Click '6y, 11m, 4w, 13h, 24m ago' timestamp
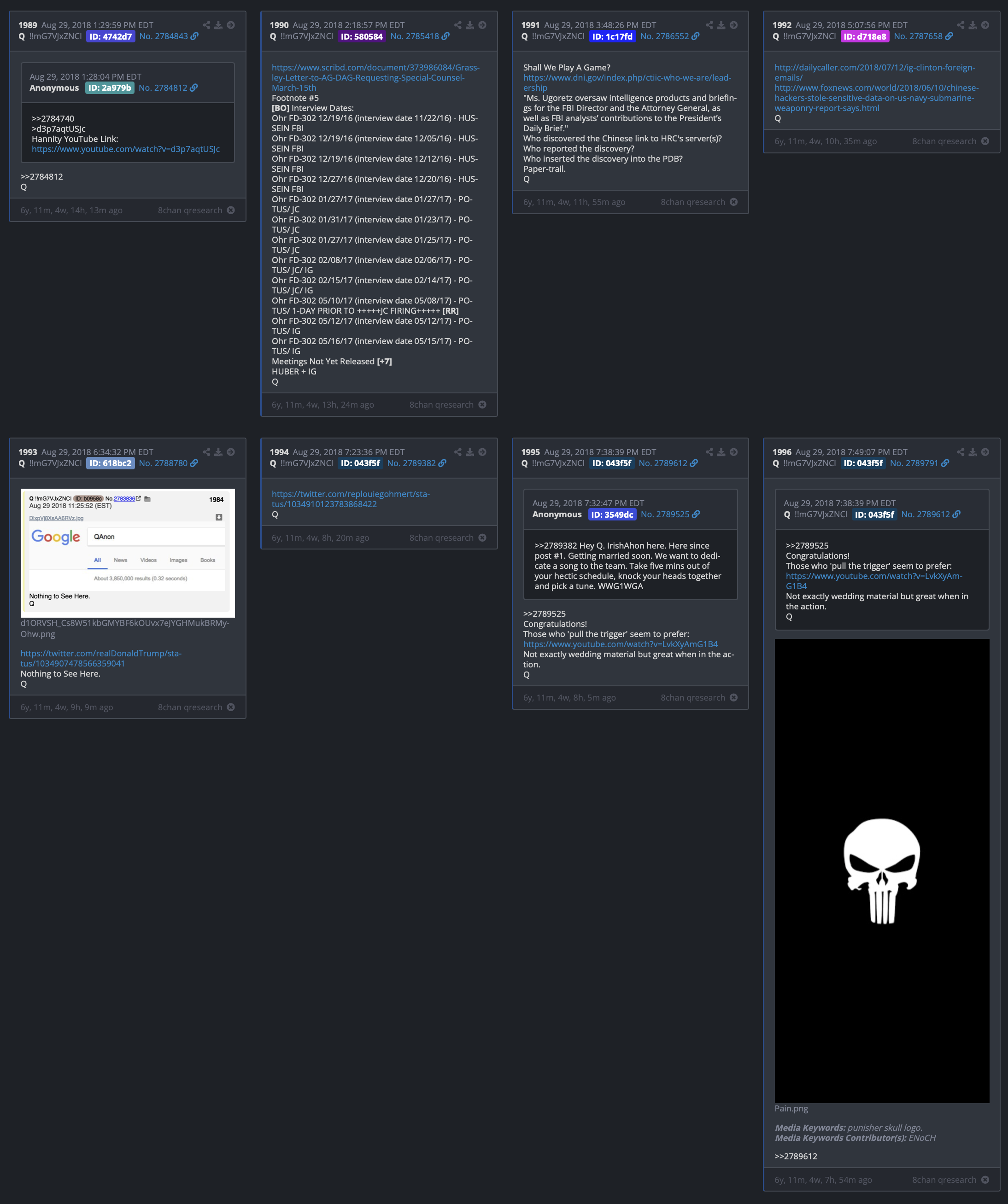Image resolution: width=1008 pixels, height=1204 pixels. (x=323, y=405)
